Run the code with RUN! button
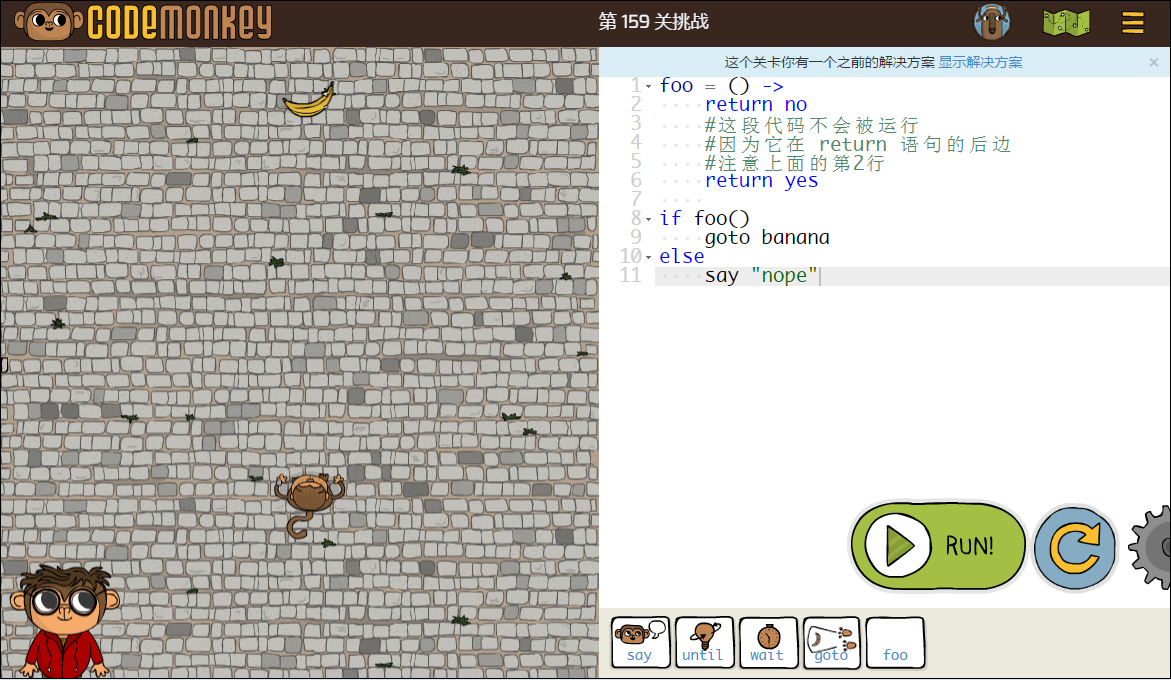The image size is (1171, 680). (938, 546)
